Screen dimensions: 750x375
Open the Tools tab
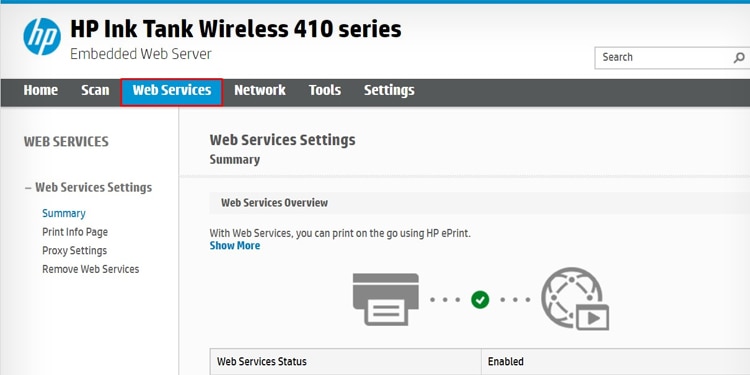click(x=325, y=90)
